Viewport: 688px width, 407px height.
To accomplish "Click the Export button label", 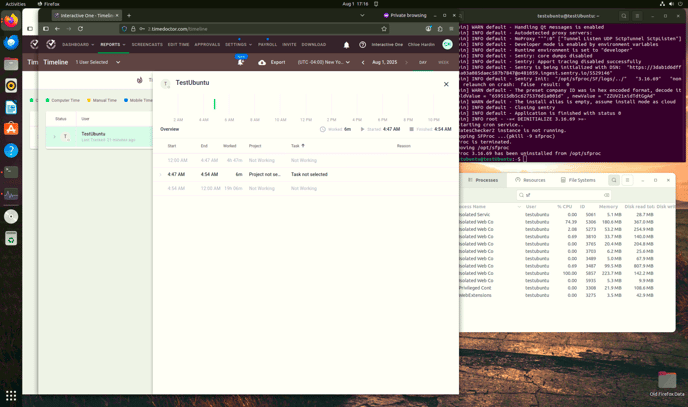I will pos(278,62).
